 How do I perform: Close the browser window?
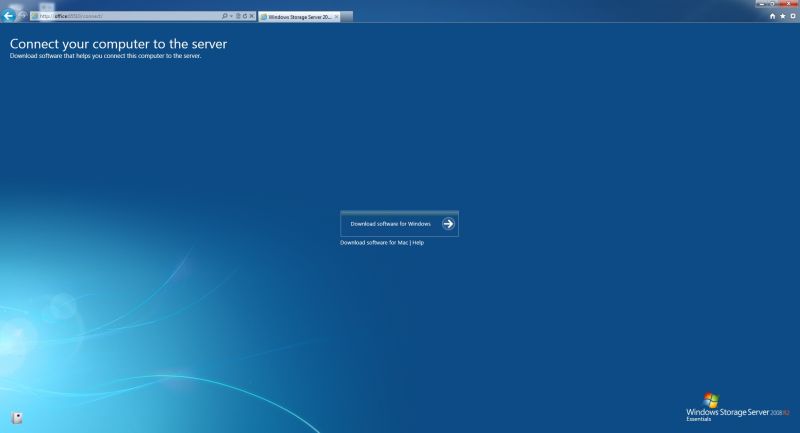(x=788, y=4)
